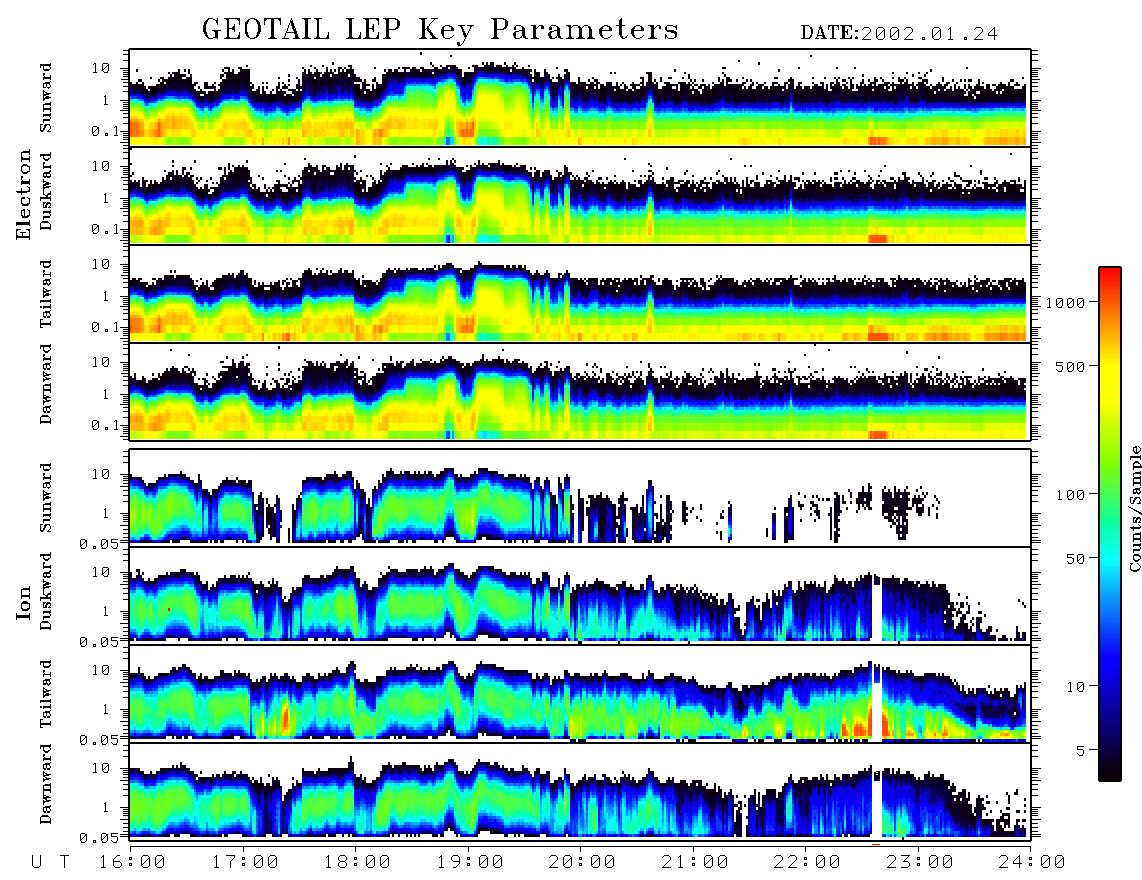Select the Electron Dawnward panel label
This screenshot has width=1142, height=880.
[46, 385]
